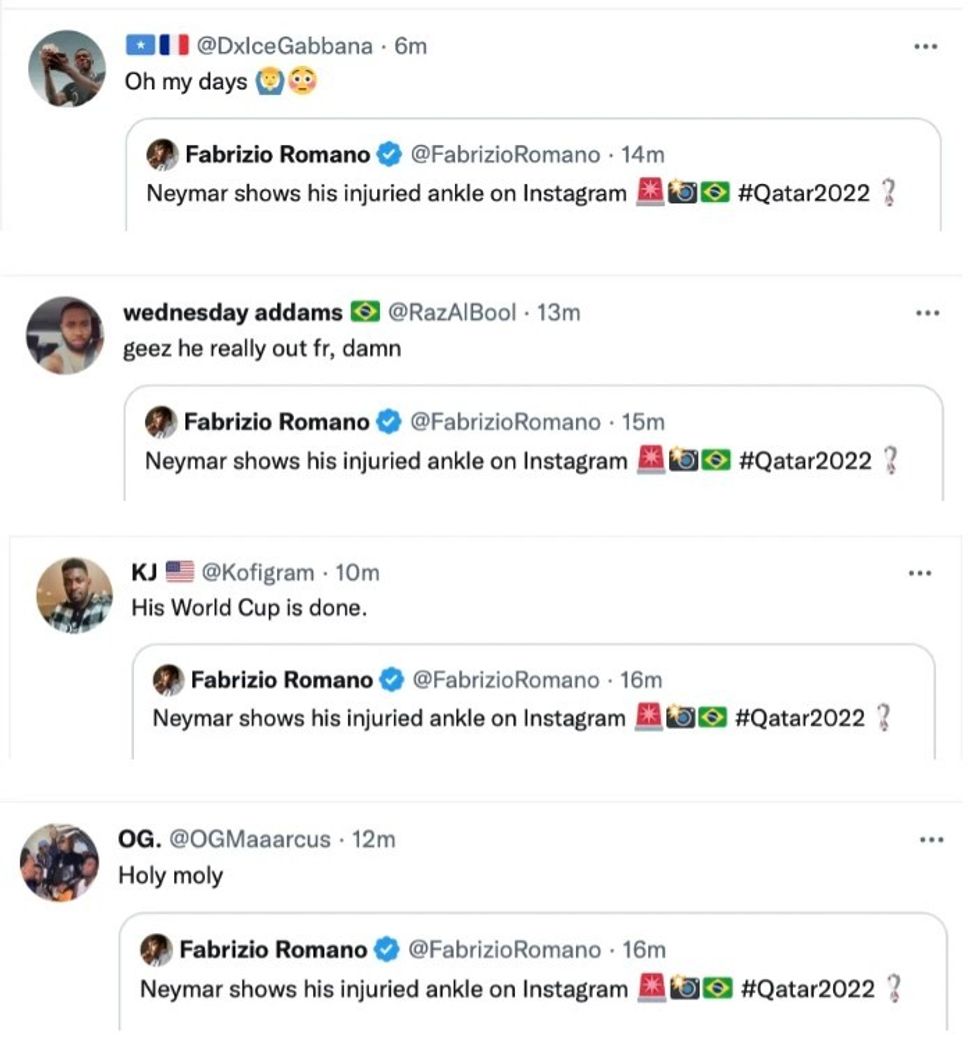Open more options on wednesday addams' tweet
The height and width of the screenshot is (1059, 980).
[x=927, y=313]
